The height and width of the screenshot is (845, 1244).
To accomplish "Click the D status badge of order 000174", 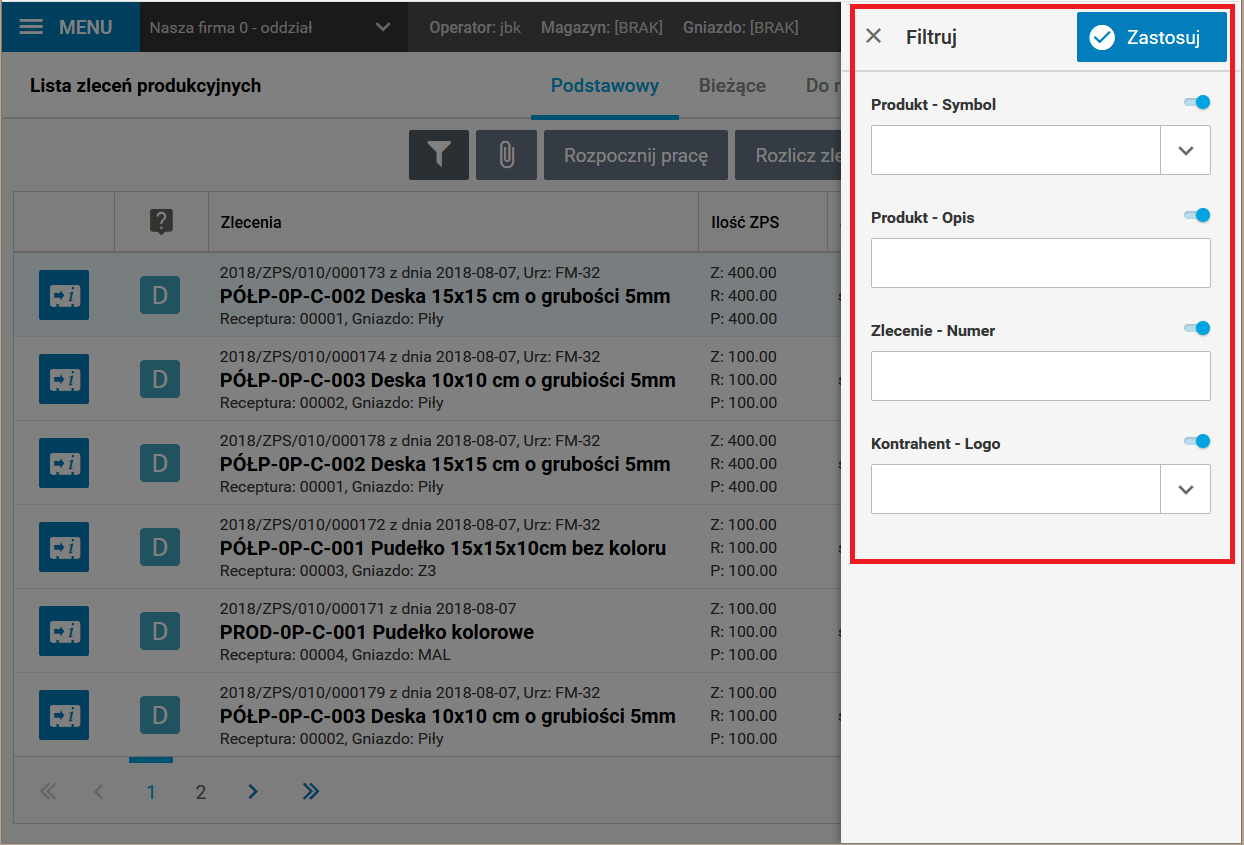I will coord(159,379).
